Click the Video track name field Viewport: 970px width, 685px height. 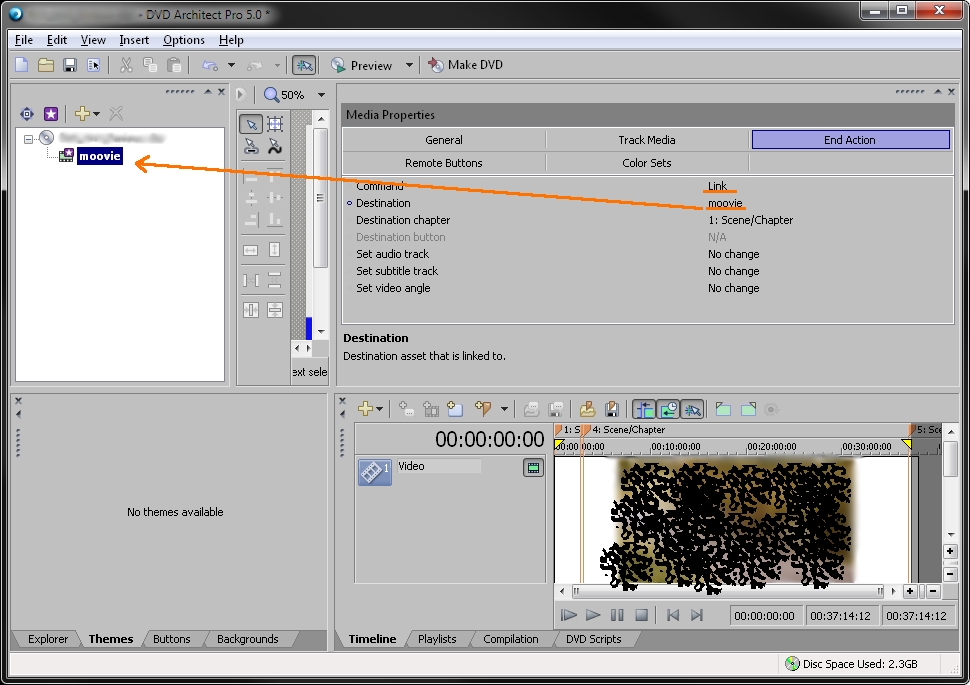pyautogui.click(x=439, y=466)
